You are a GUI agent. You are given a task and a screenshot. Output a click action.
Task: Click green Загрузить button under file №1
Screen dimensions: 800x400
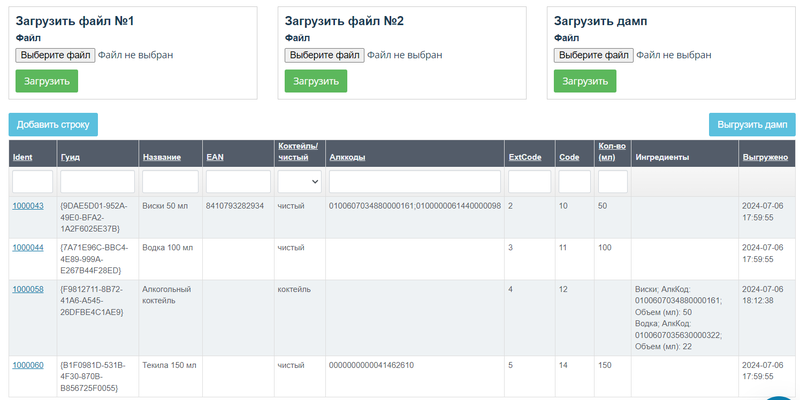tap(46, 81)
